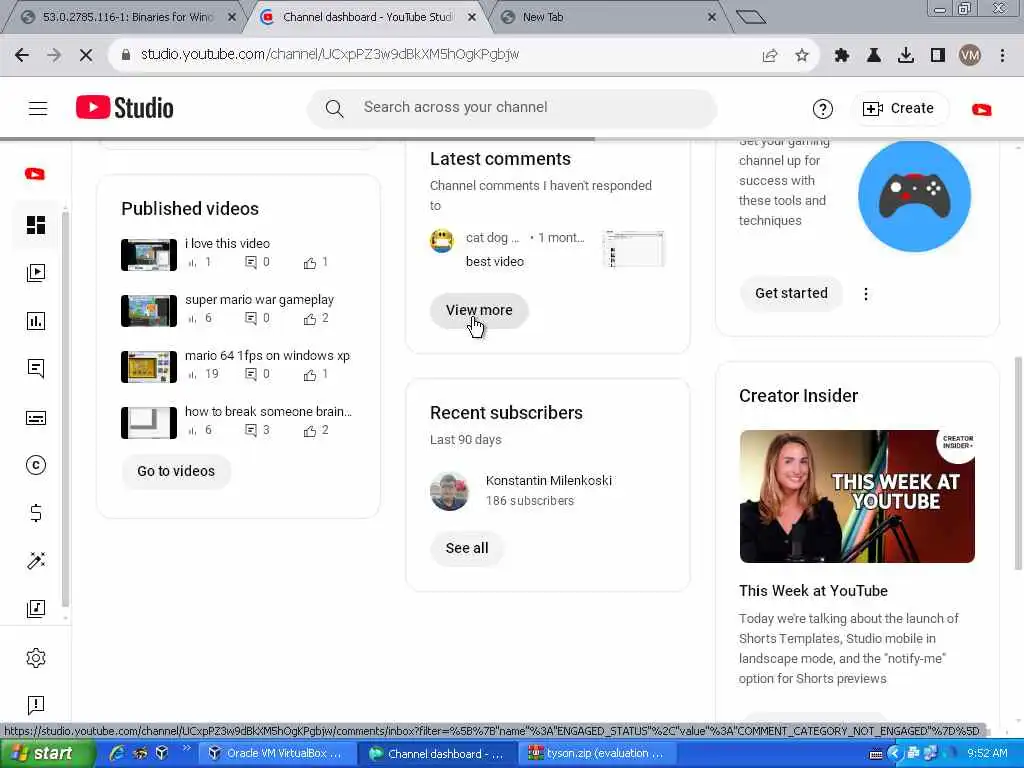The height and width of the screenshot is (768, 1024).
Task: Select the Channel dashboard browser tab
Action: click(368, 17)
